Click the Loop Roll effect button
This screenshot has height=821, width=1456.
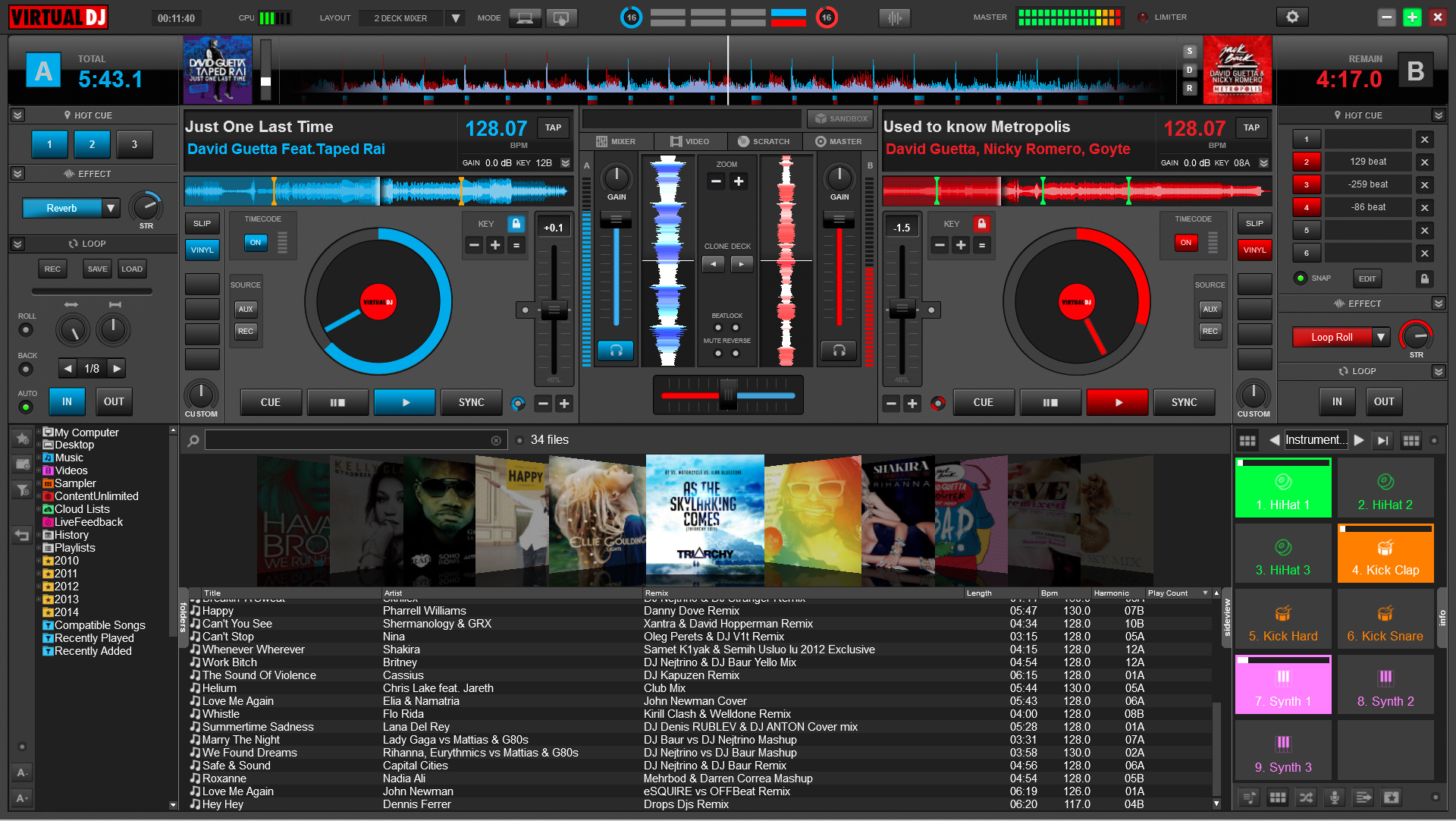pos(1330,337)
